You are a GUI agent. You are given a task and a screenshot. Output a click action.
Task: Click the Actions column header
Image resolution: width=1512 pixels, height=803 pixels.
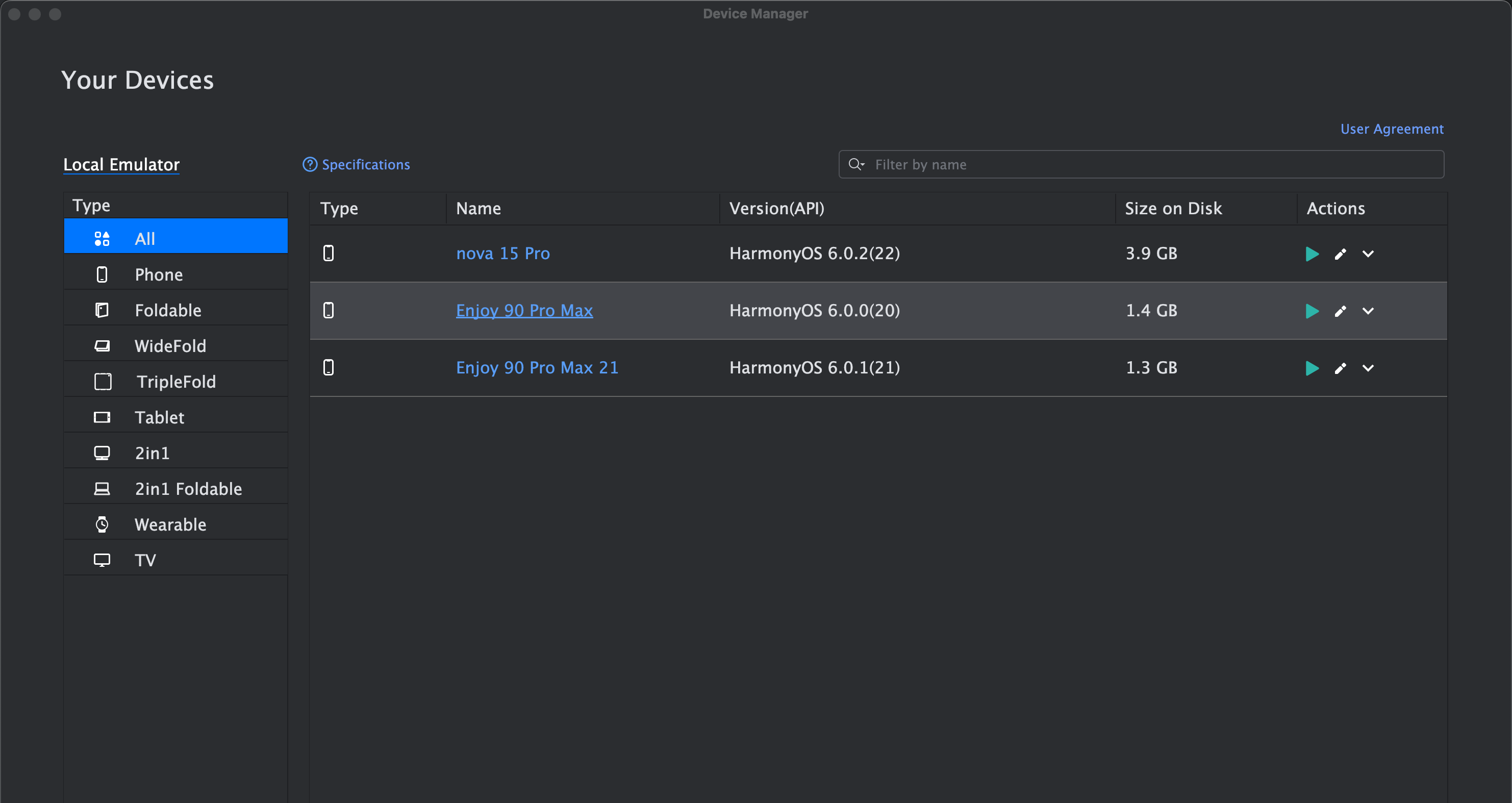point(1372,208)
